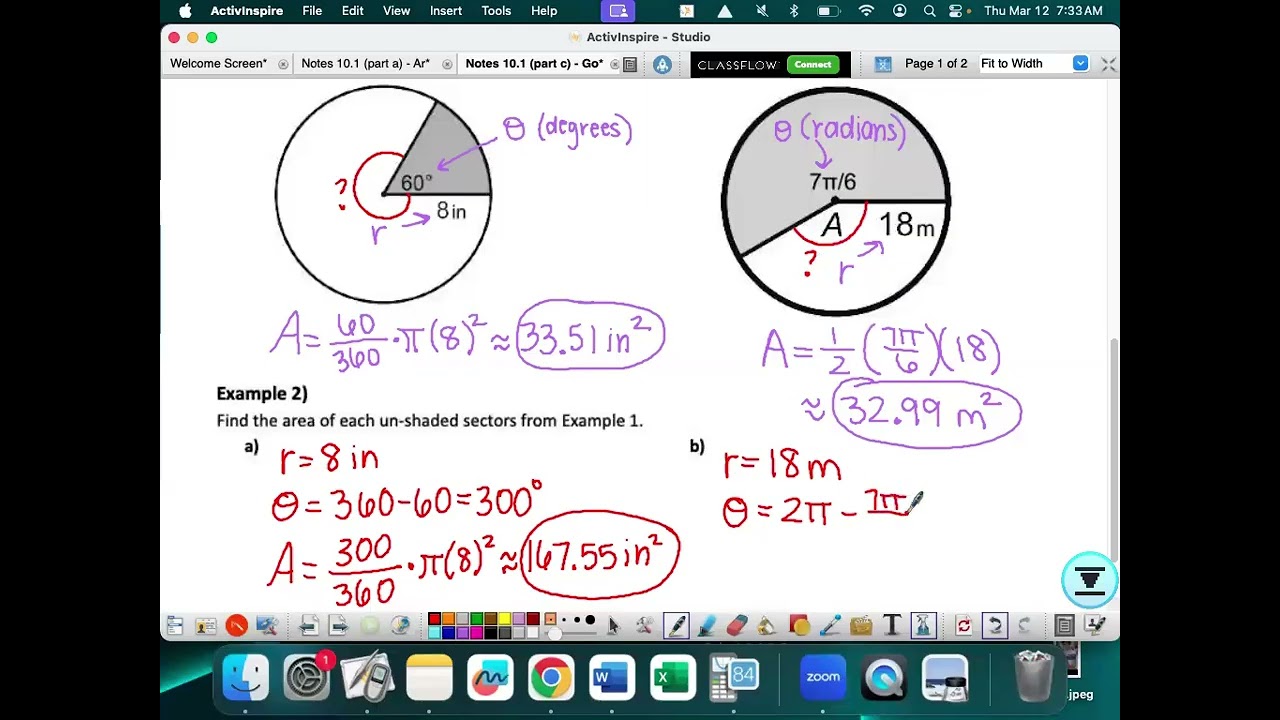This screenshot has height=720, width=1280.
Task: Select the Shape tool
Action: point(799,626)
